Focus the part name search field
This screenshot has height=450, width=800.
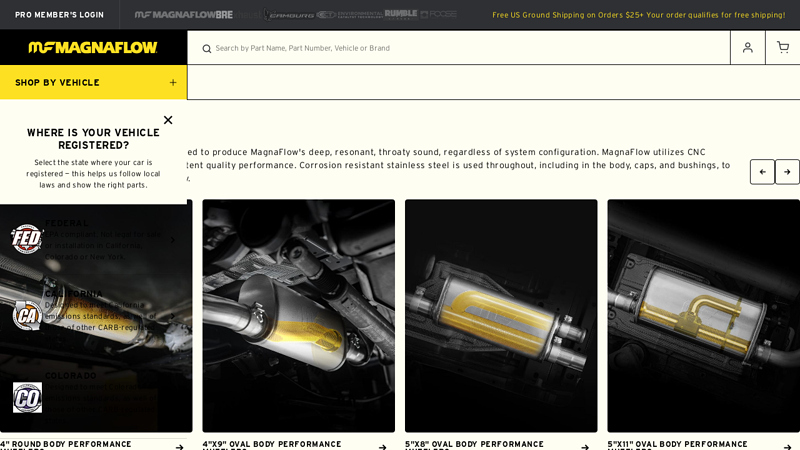click(x=459, y=48)
